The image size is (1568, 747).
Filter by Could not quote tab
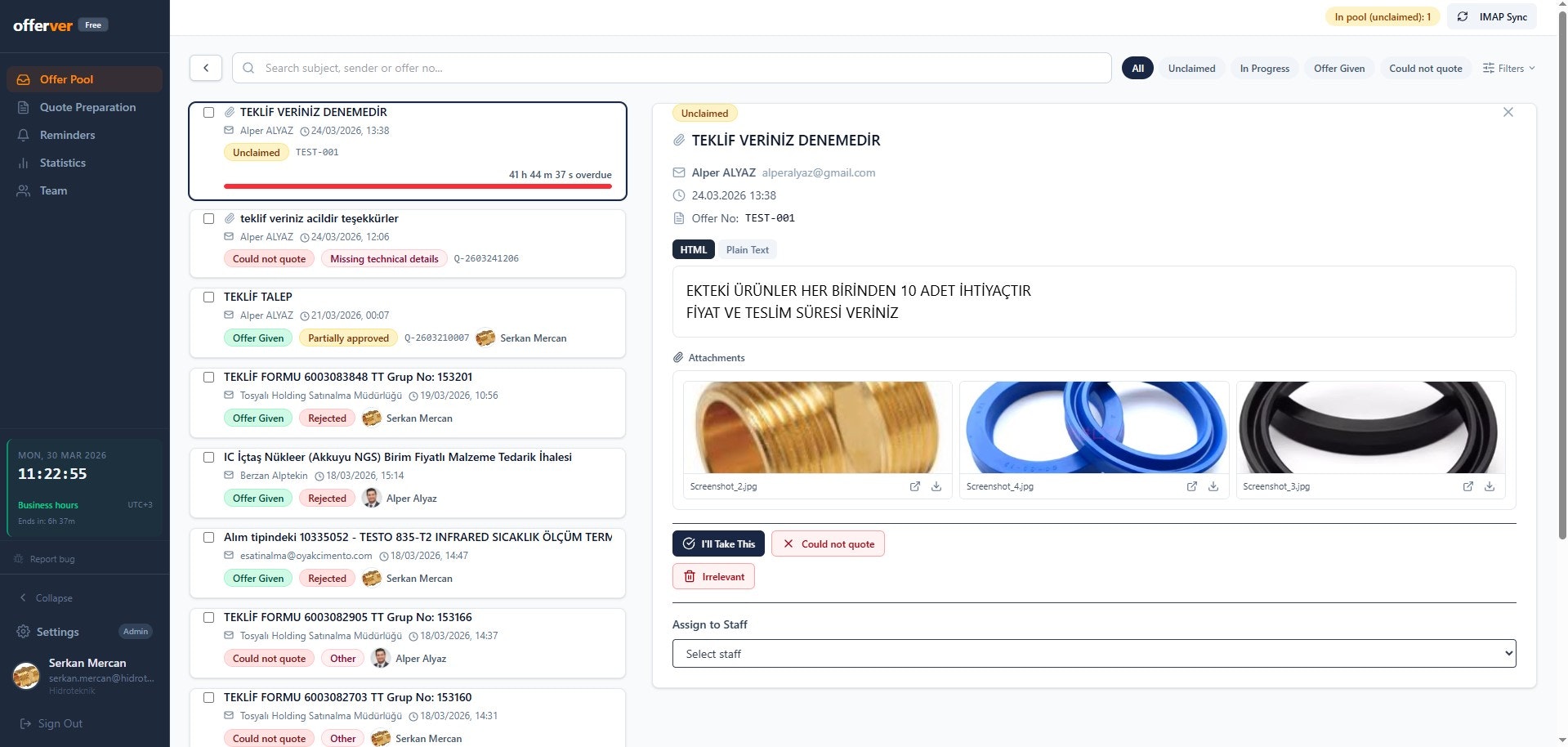1426,68
